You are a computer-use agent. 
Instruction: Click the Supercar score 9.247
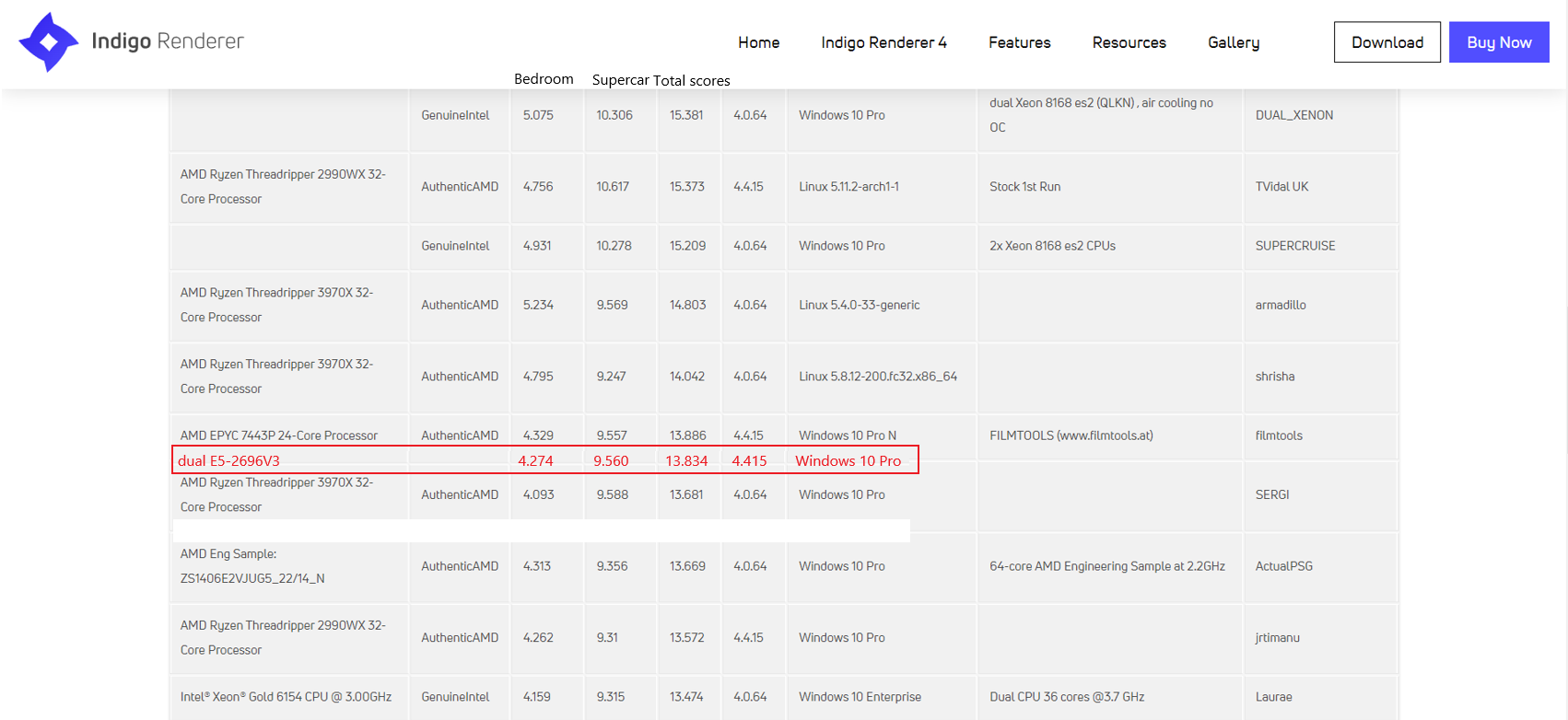pyautogui.click(x=611, y=377)
